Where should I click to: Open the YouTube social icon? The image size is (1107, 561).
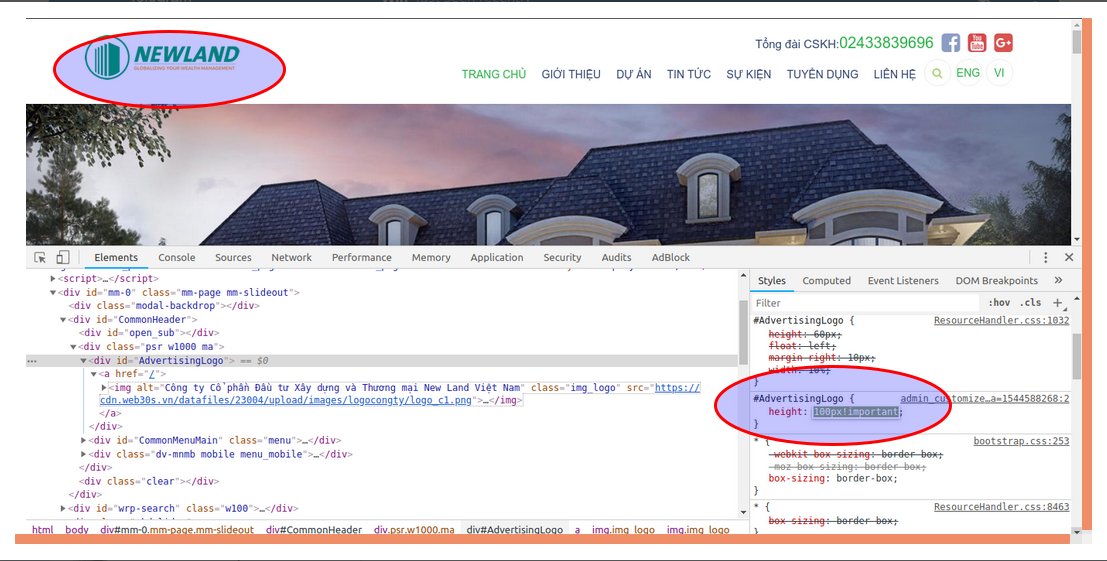pos(976,43)
